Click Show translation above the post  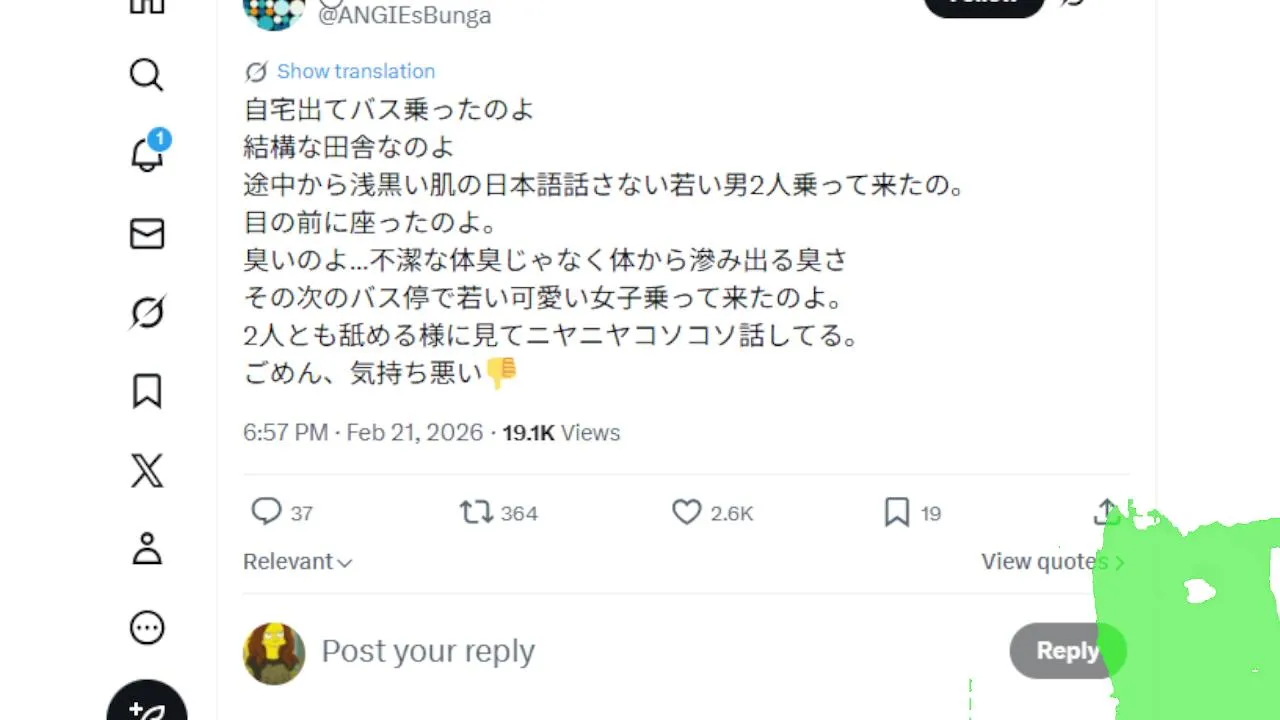tap(355, 71)
